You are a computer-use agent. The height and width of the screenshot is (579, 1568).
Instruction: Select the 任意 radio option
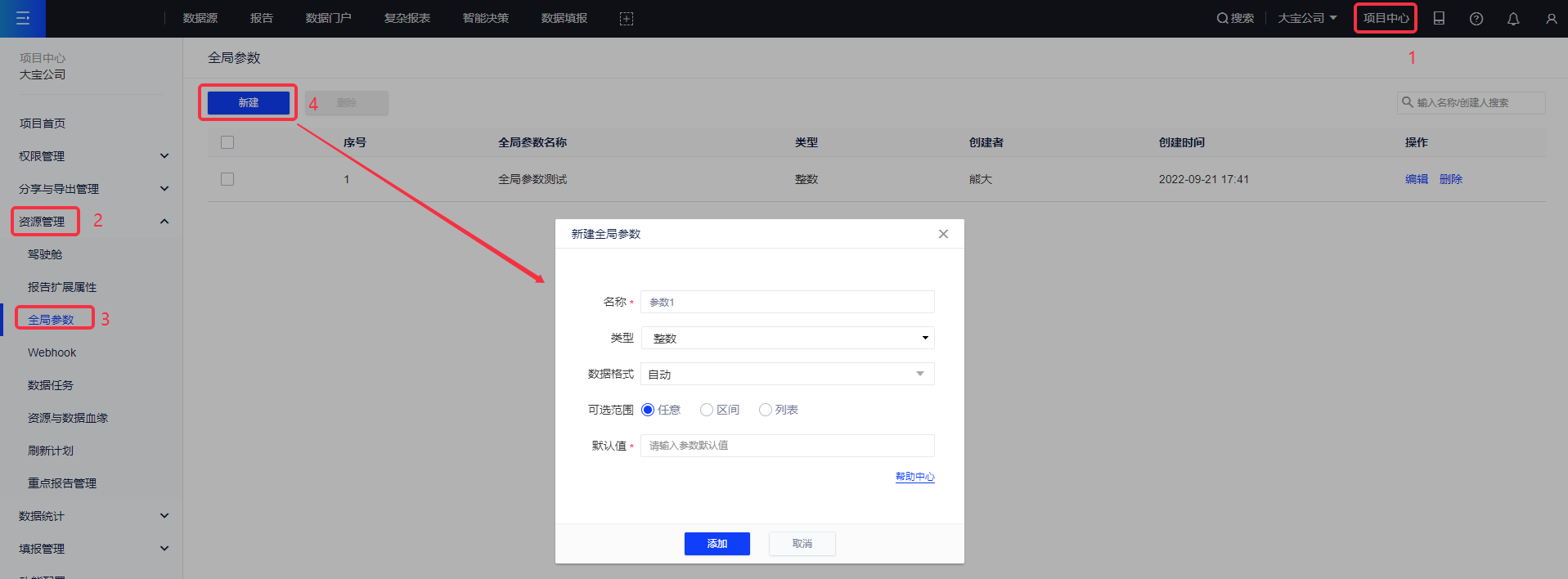(x=648, y=410)
